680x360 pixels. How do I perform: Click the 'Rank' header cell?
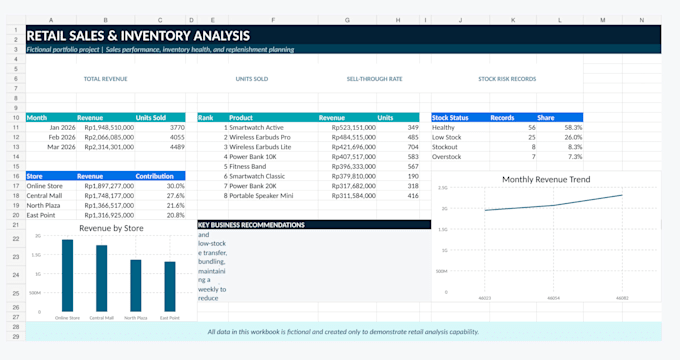click(x=212, y=118)
